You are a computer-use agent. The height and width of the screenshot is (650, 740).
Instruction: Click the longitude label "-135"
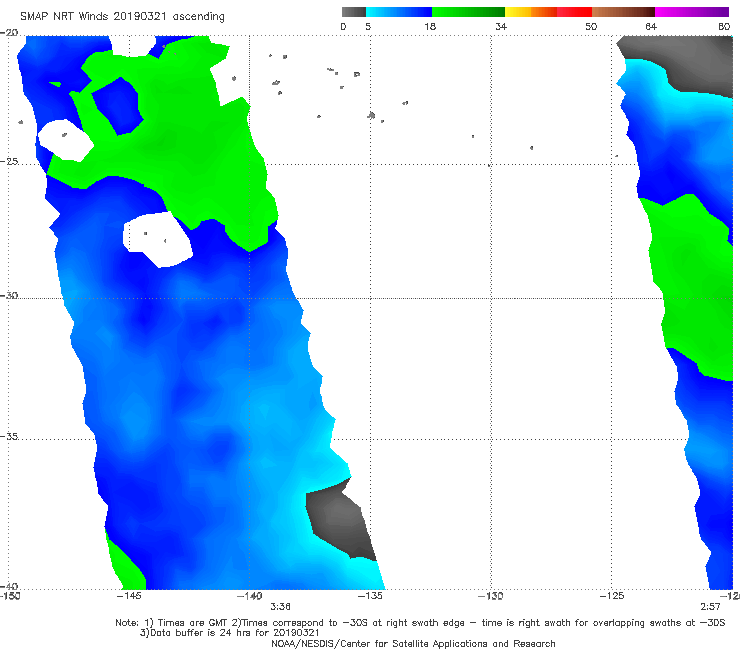coord(370,596)
